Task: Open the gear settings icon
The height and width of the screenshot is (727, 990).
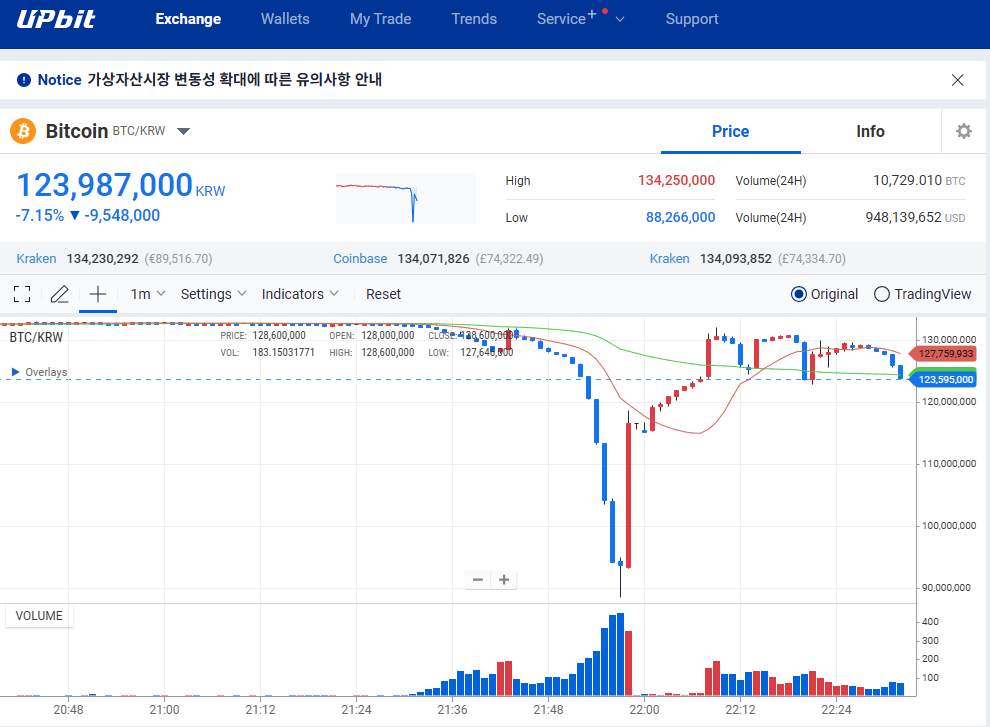Action: (963, 131)
